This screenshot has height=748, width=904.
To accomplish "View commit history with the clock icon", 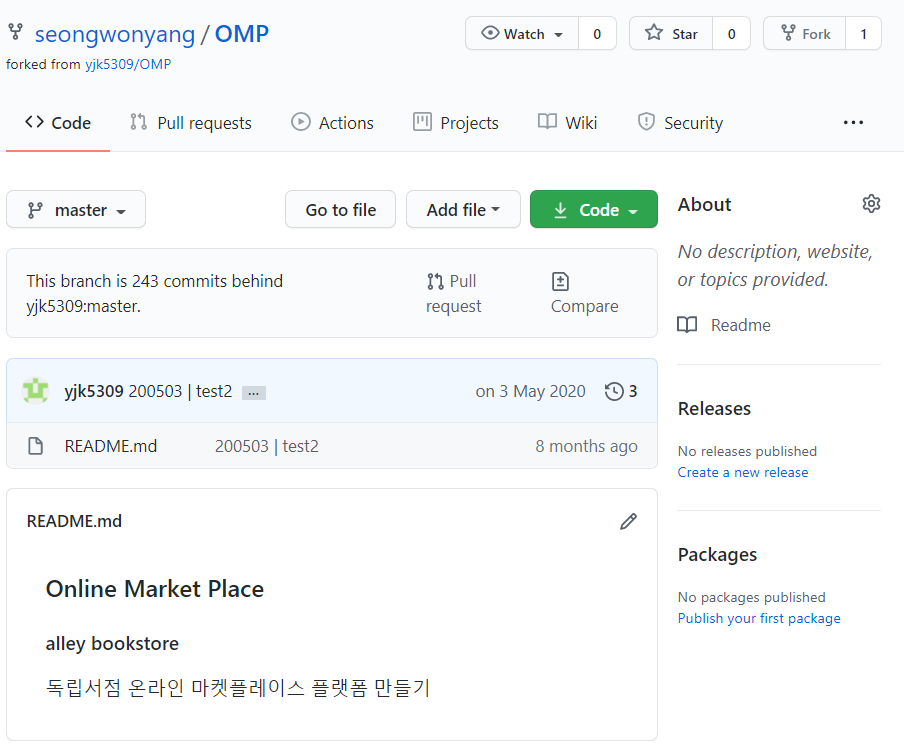I will (x=621, y=391).
